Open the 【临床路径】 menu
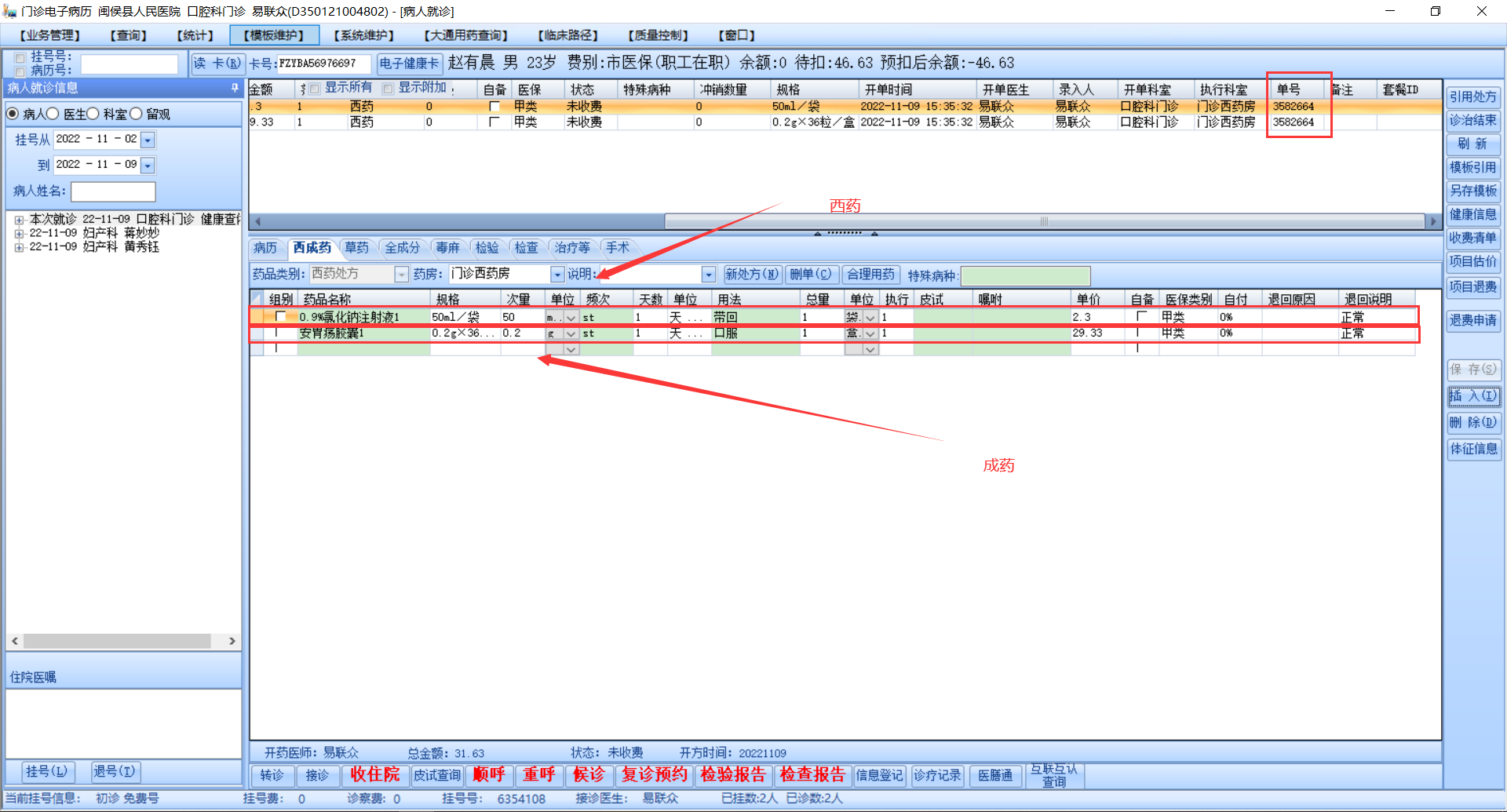The width and height of the screenshot is (1507, 812). point(568,35)
